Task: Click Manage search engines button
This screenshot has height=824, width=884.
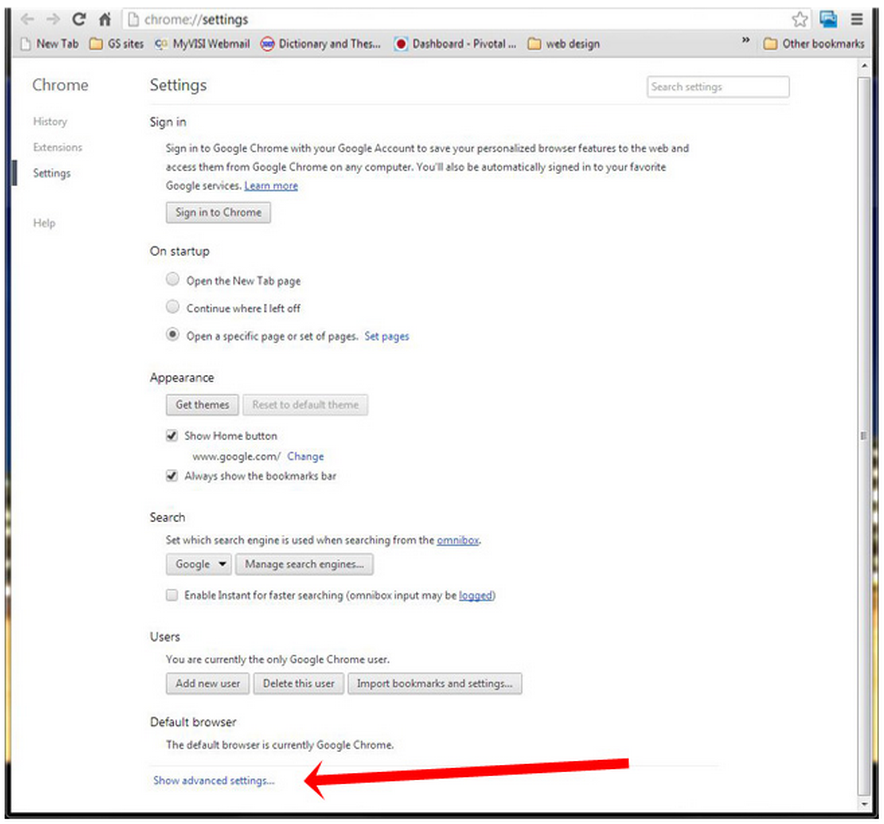Action: (x=304, y=564)
